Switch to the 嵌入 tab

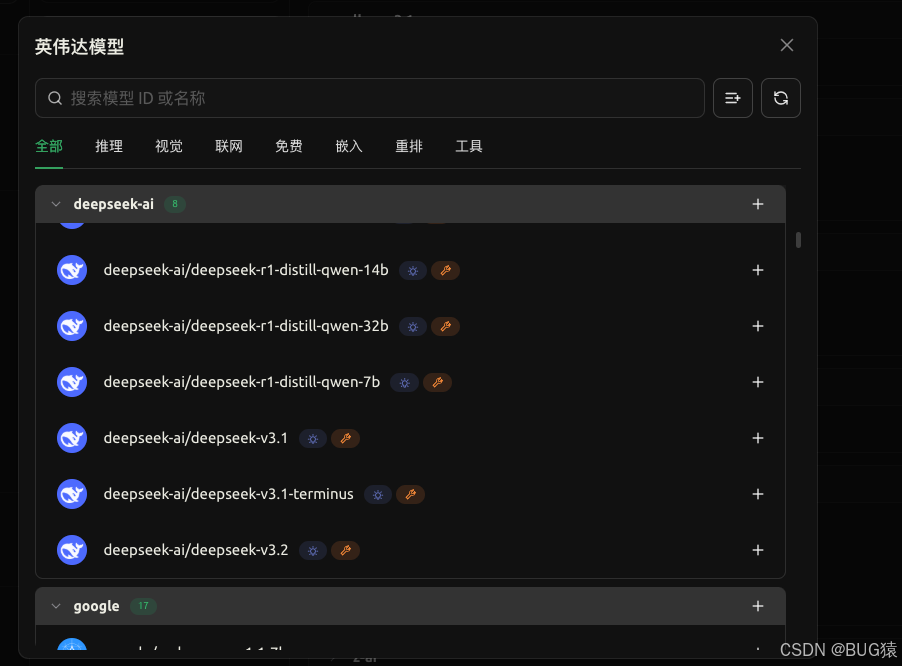pyautogui.click(x=349, y=146)
